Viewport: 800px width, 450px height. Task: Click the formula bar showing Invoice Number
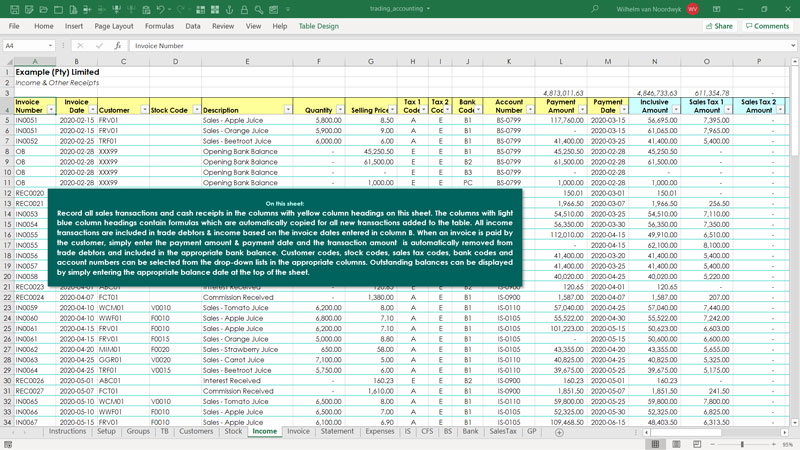pyautogui.click(x=459, y=45)
